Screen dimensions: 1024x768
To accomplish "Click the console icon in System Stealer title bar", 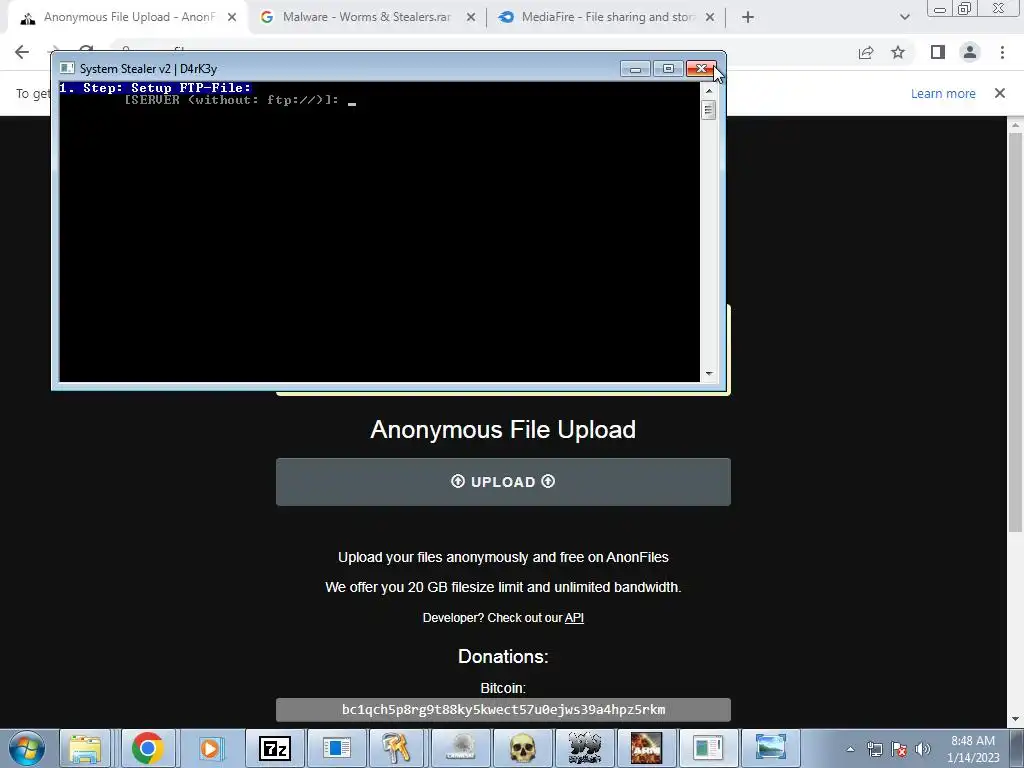I will (x=67, y=68).
